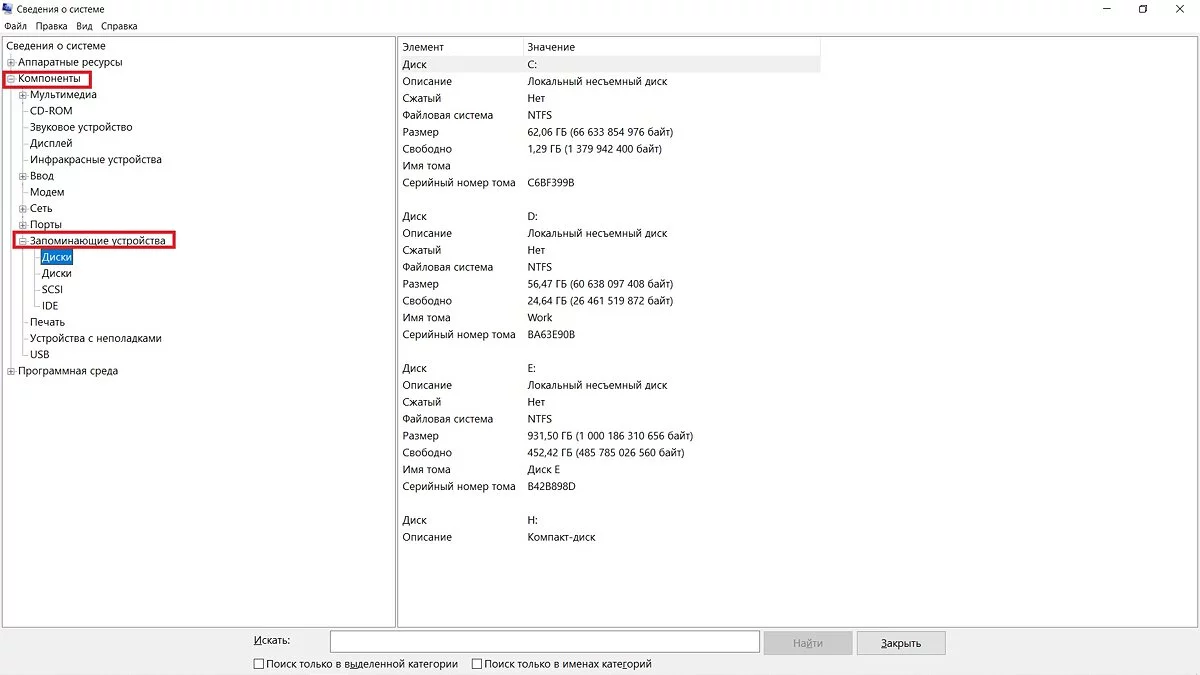1200x675 pixels.
Task: Click the Искать search input field
Action: [544, 642]
